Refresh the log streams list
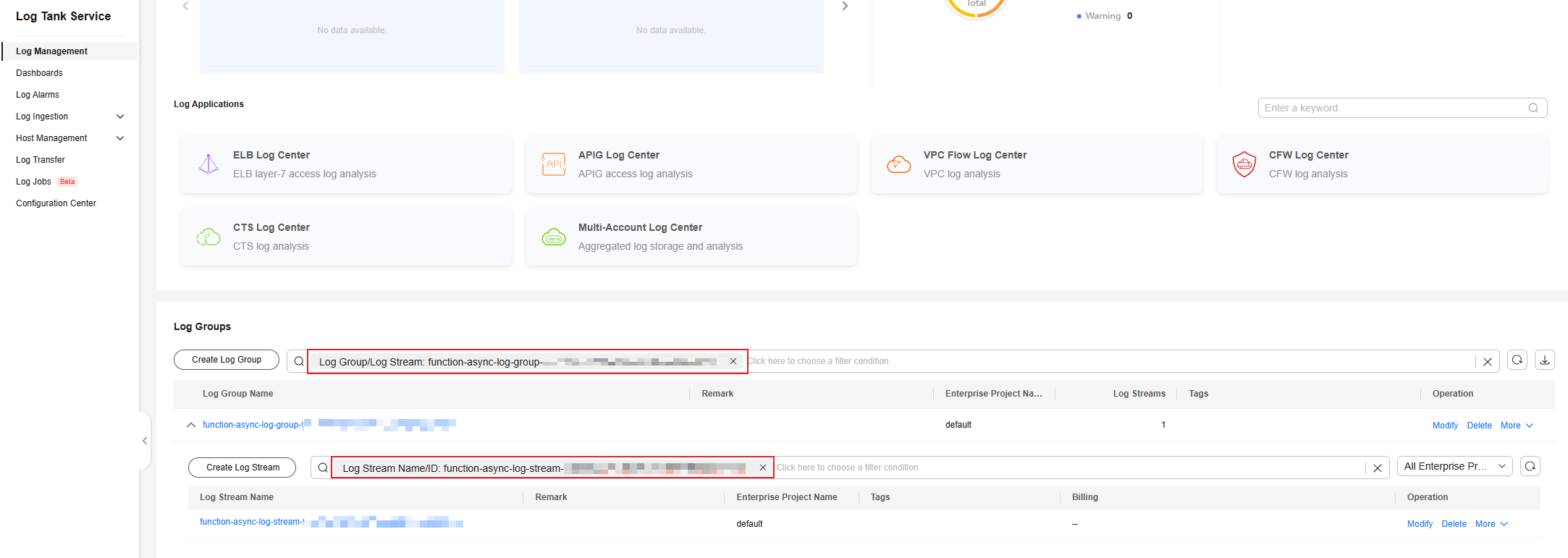Viewport: 1568px width, 558px height. 1530,466
